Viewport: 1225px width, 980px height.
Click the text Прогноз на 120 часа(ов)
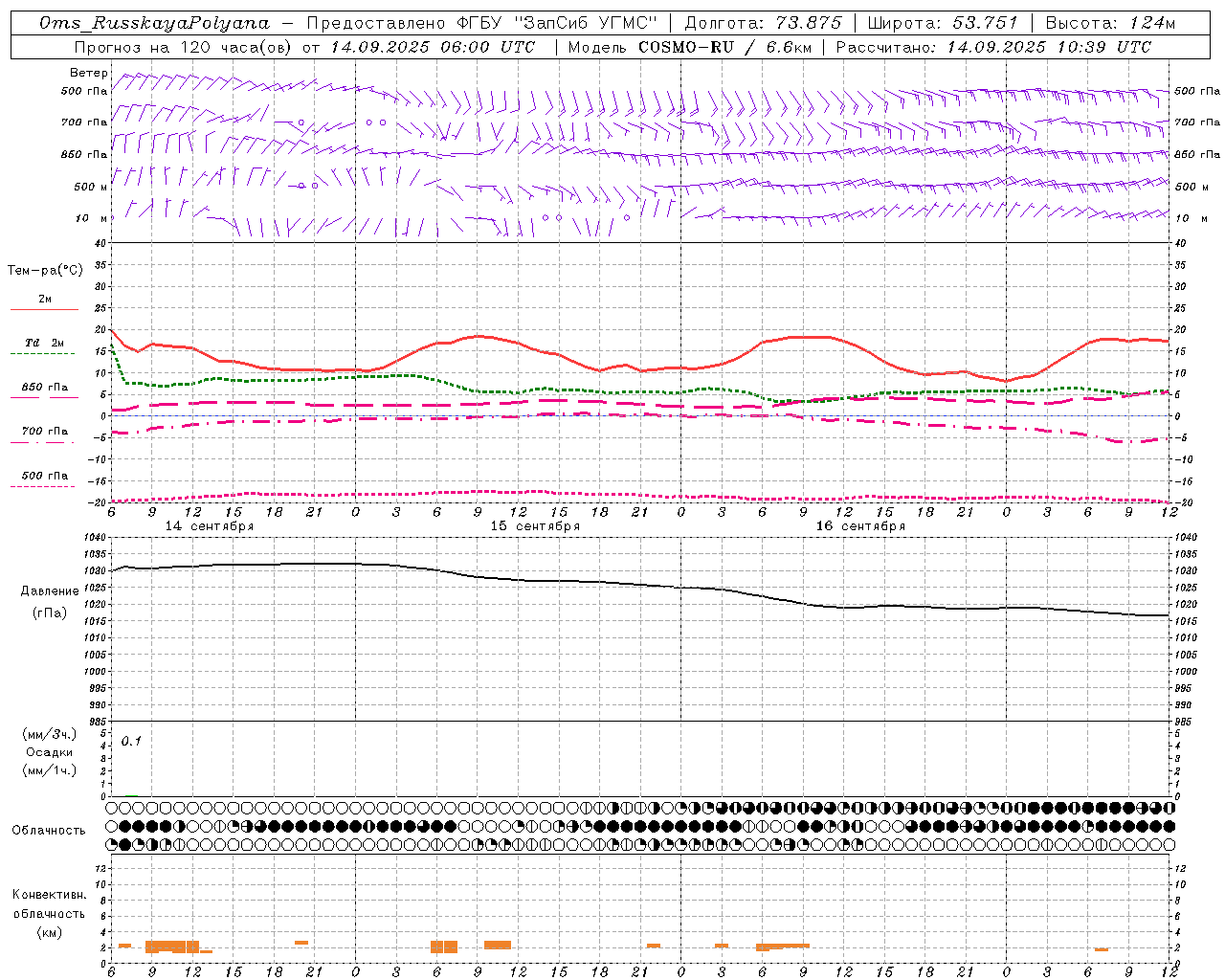[x=184, y=47]
